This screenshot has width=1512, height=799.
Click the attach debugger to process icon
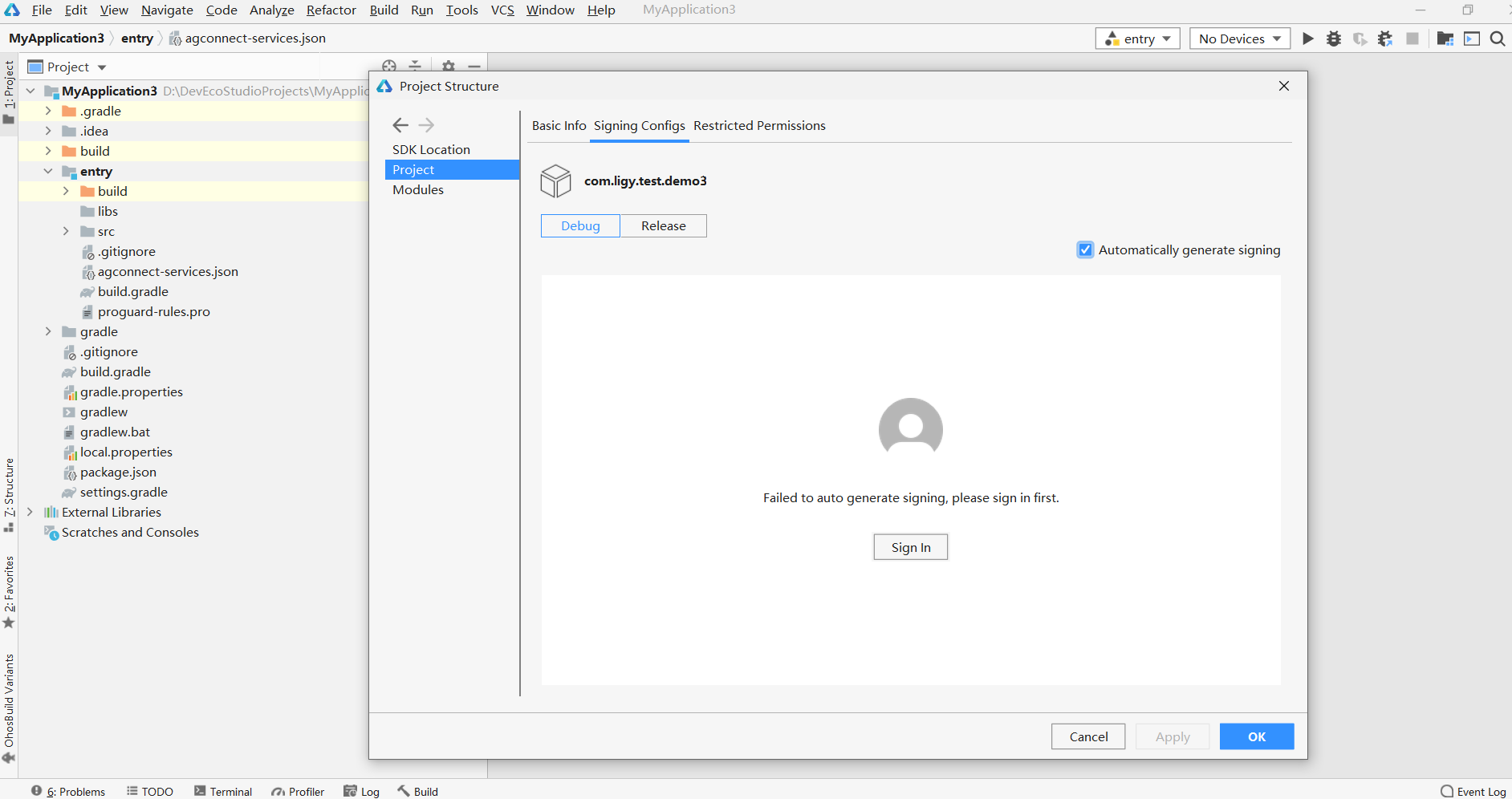click(1385, 39)
